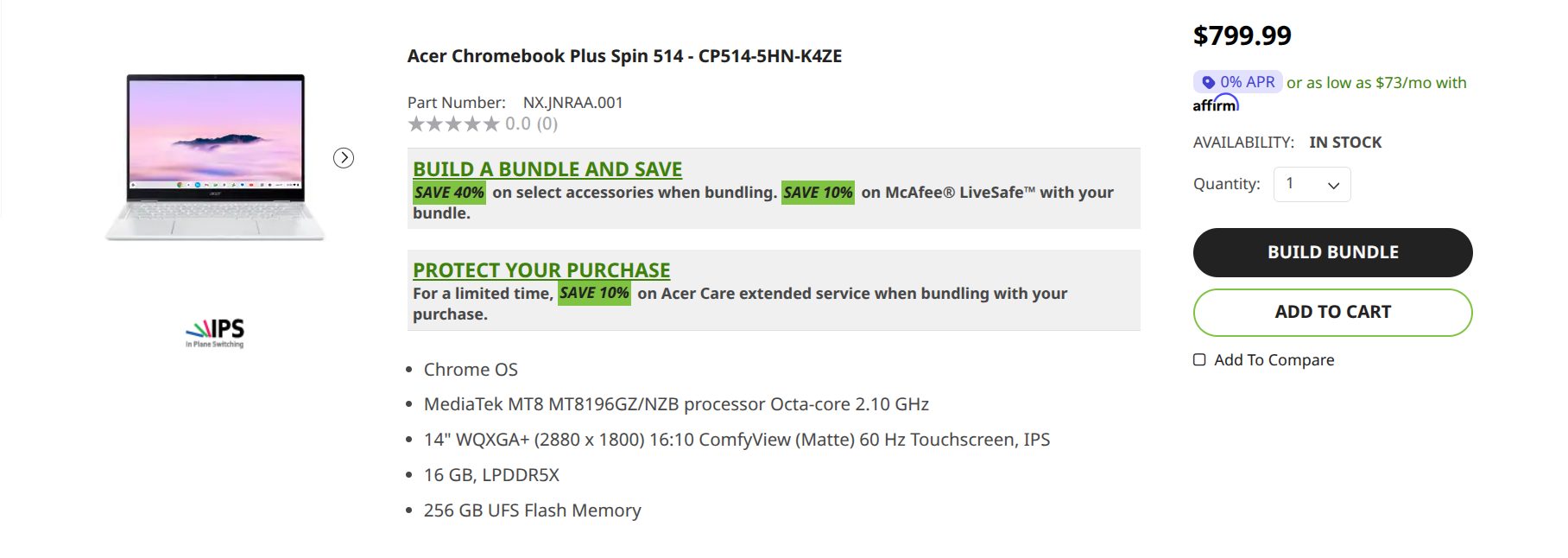1568x558 pixels.
Task: Click the part number NX.JNRAA.001
Action: pyautogui.click(x=572, y=103)
